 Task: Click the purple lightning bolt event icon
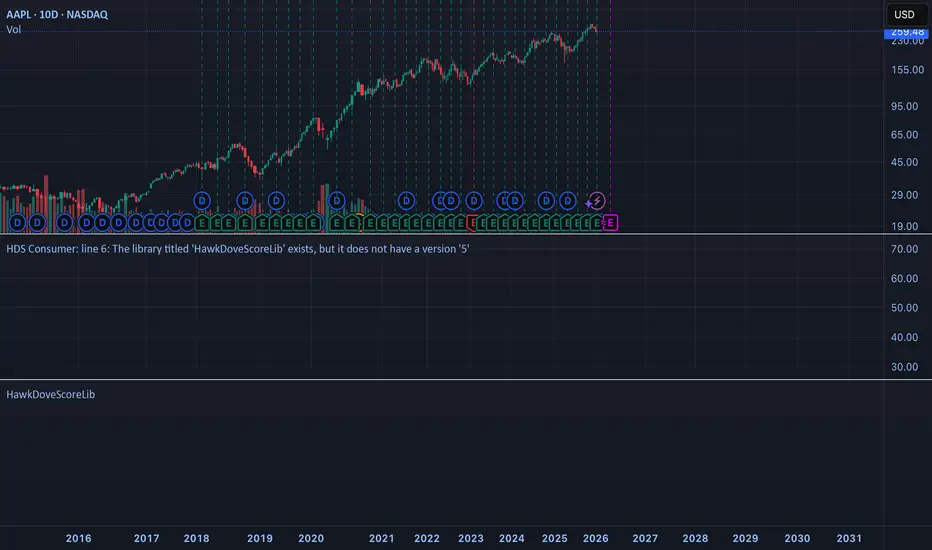pos(597,201)
